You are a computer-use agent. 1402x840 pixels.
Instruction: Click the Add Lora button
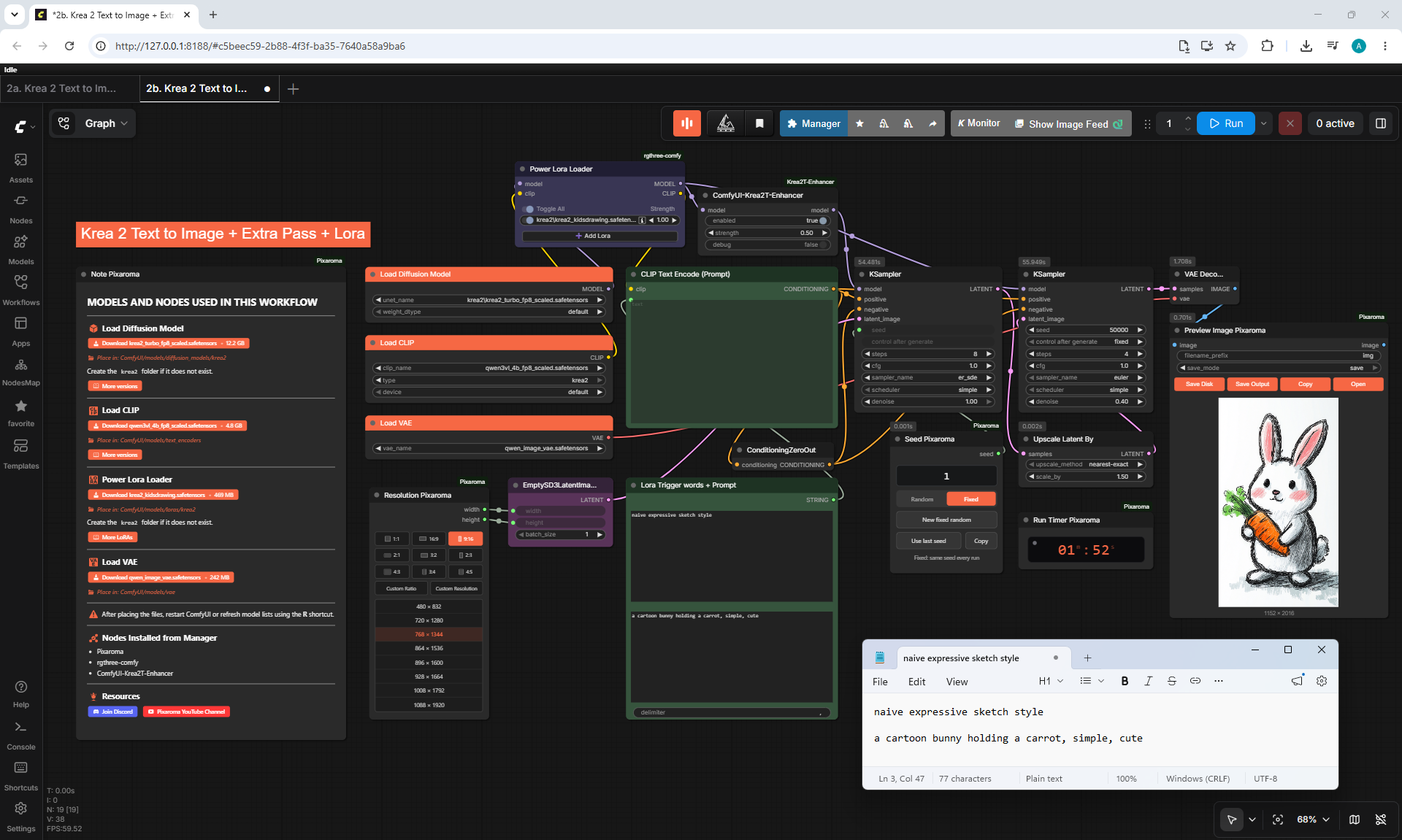(600, 236)
